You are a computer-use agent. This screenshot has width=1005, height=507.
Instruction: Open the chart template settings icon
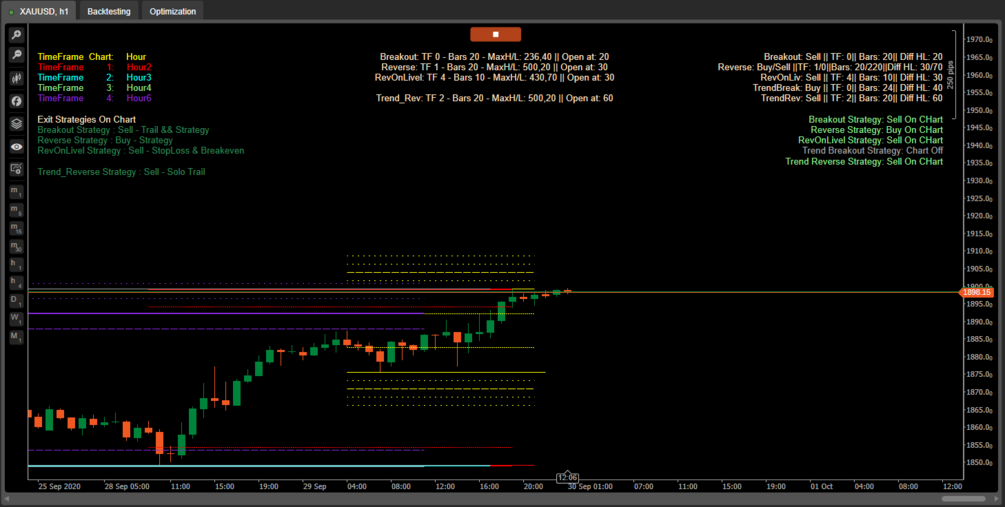point(17,169)
